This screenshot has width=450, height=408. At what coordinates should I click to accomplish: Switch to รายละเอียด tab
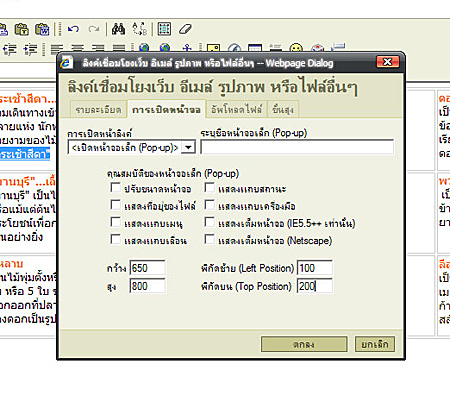click(98, 109)
